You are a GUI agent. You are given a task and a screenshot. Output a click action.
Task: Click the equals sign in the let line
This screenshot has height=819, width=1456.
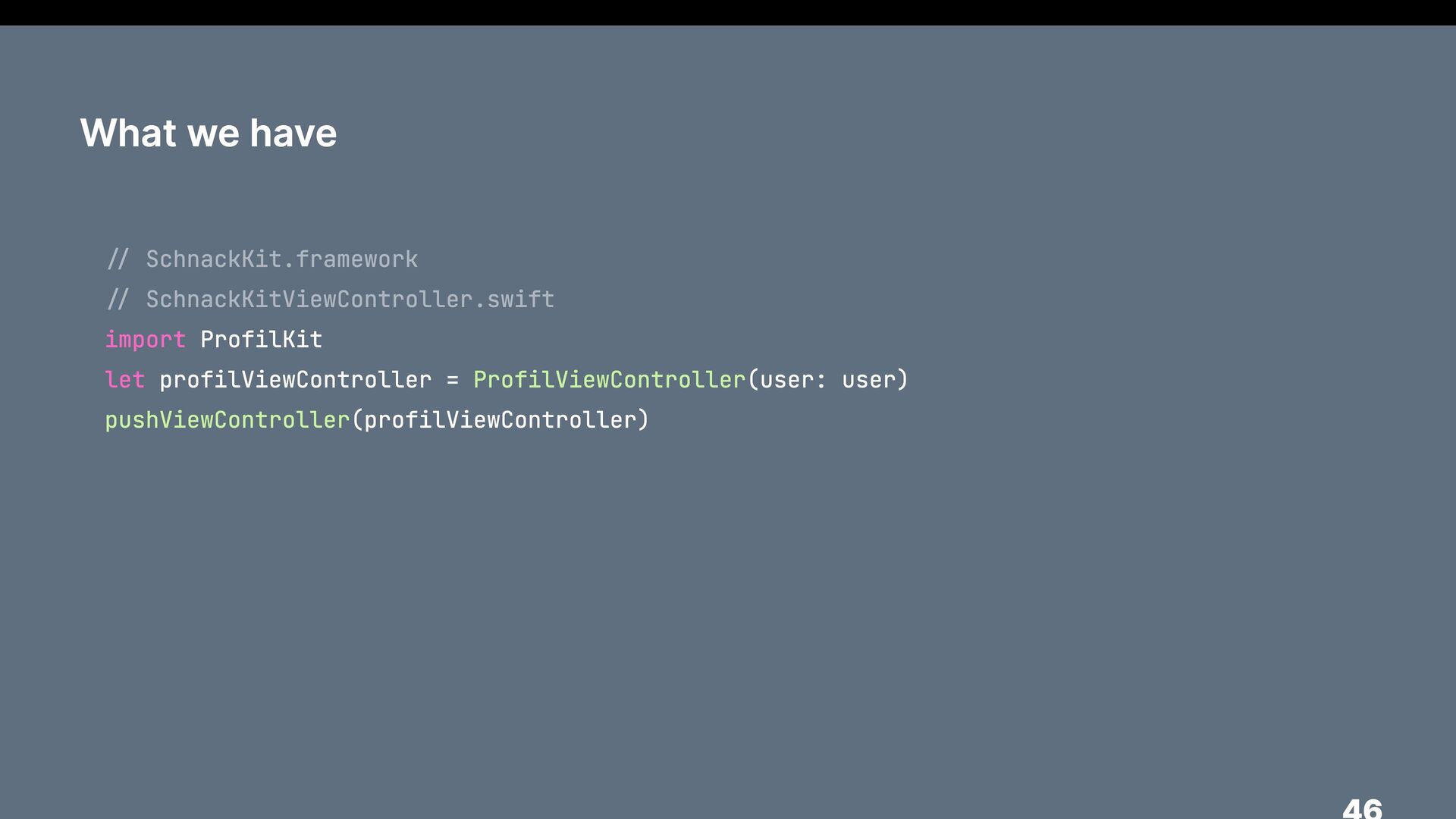coord(453,381)
